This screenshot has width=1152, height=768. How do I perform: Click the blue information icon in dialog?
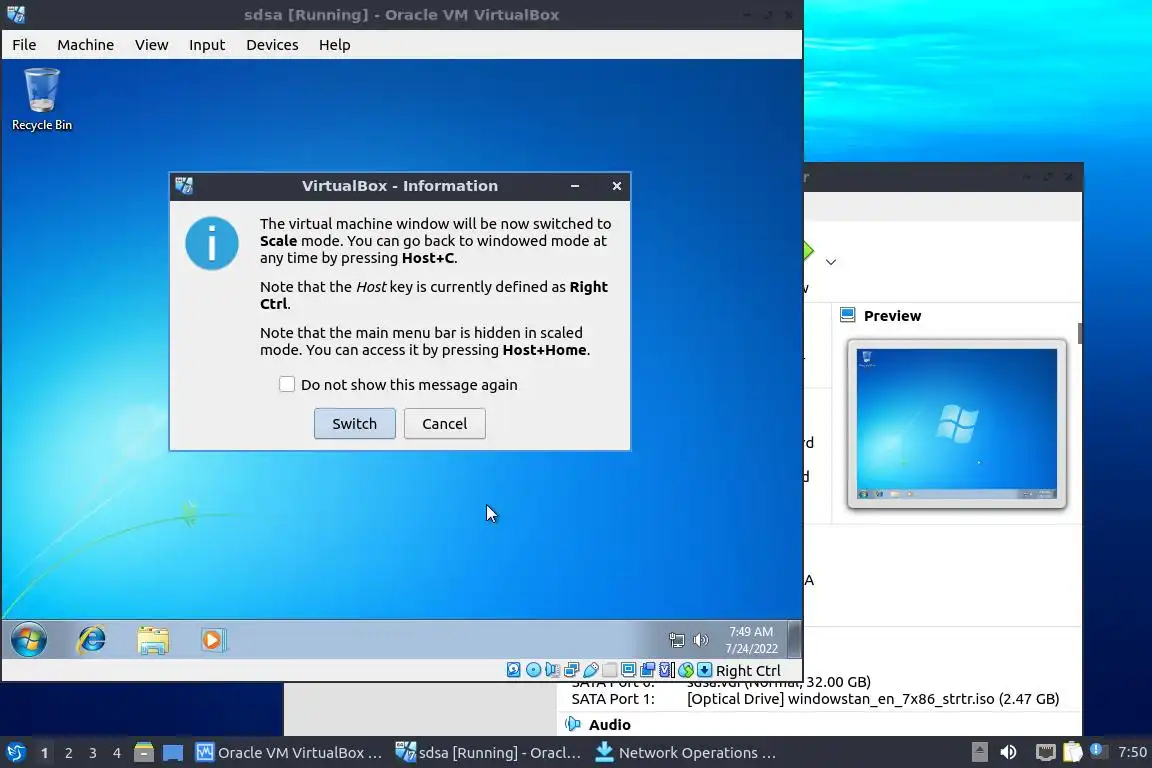tap(212, 243)
